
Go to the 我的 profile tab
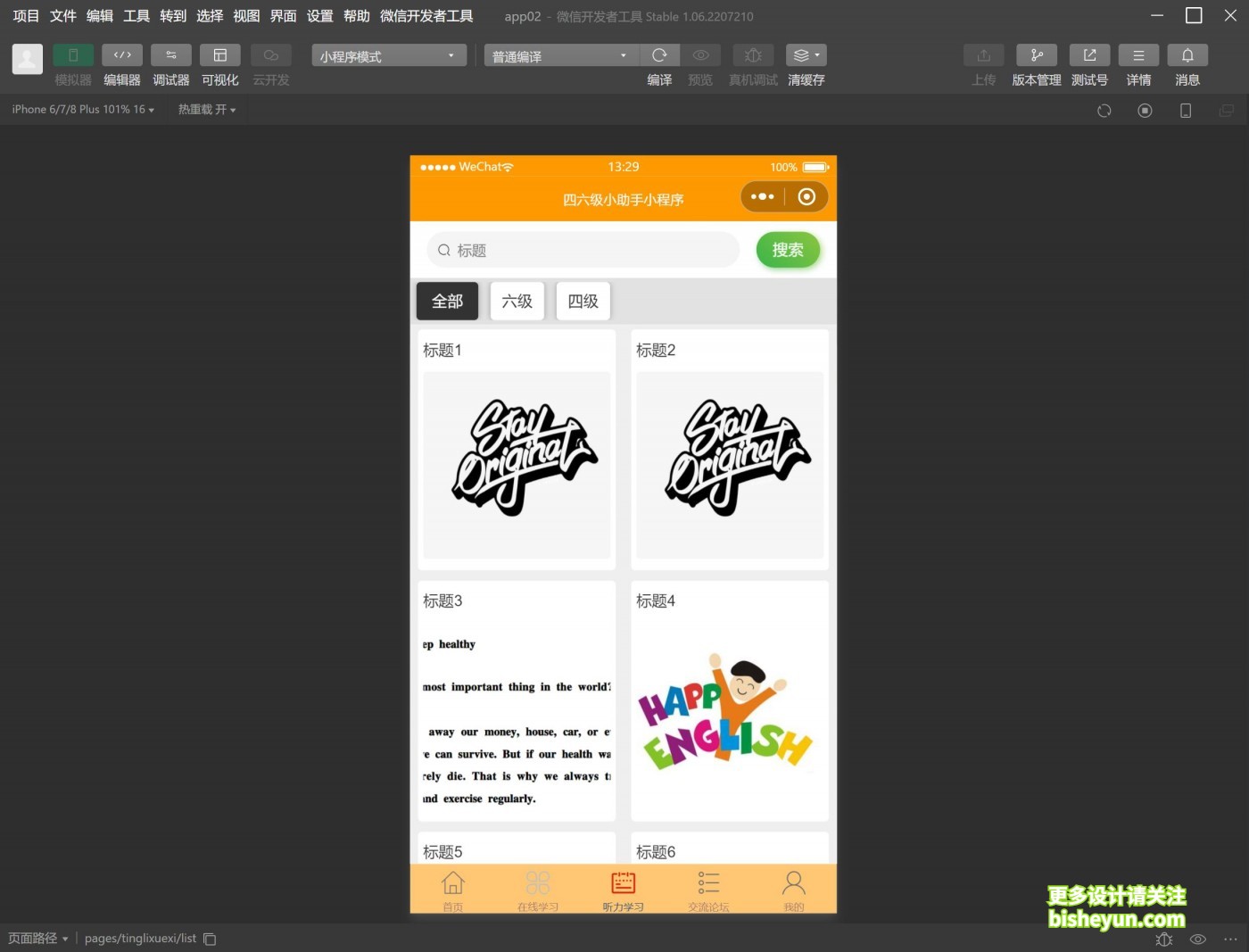coord(794,890)
